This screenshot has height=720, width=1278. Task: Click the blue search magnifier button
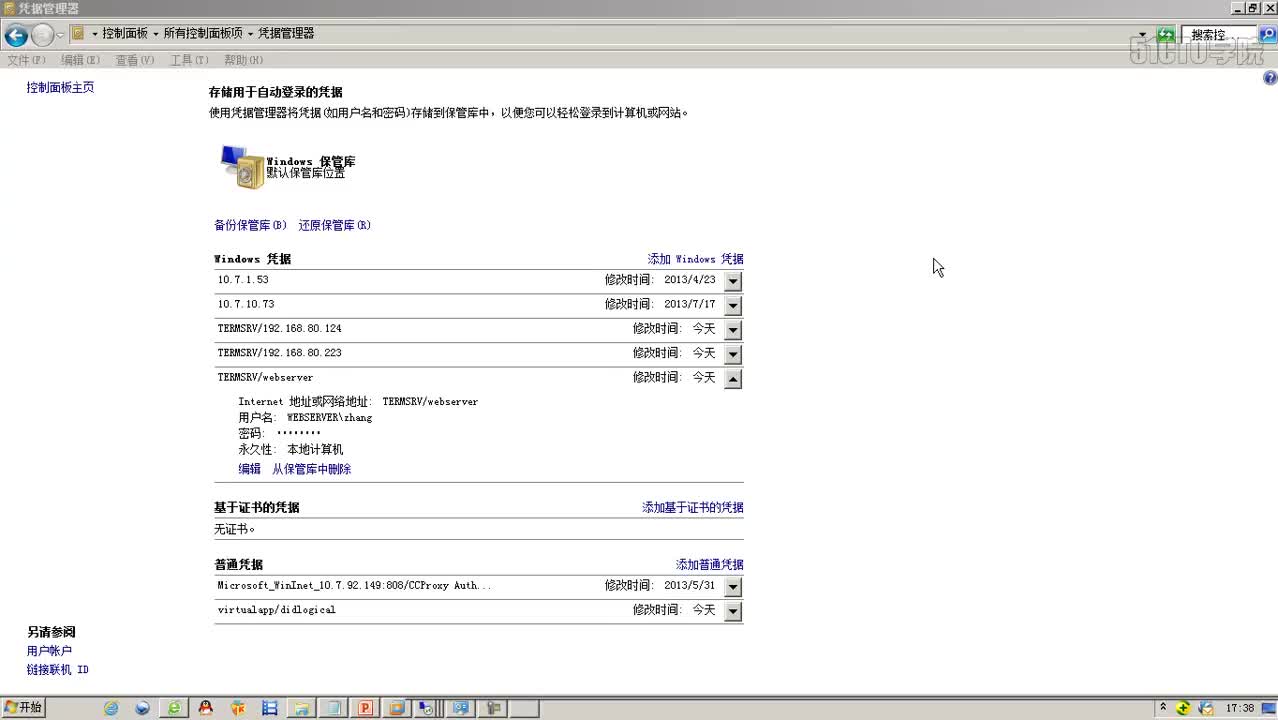pos(1267,35)
